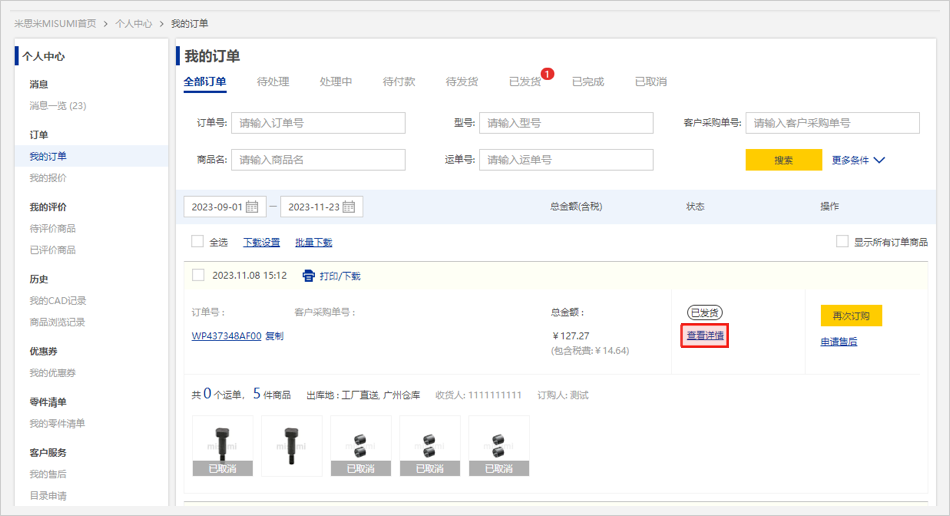950x516 pixels.
Task: Click the 再次订购 button
Action: tap(851, 315)
